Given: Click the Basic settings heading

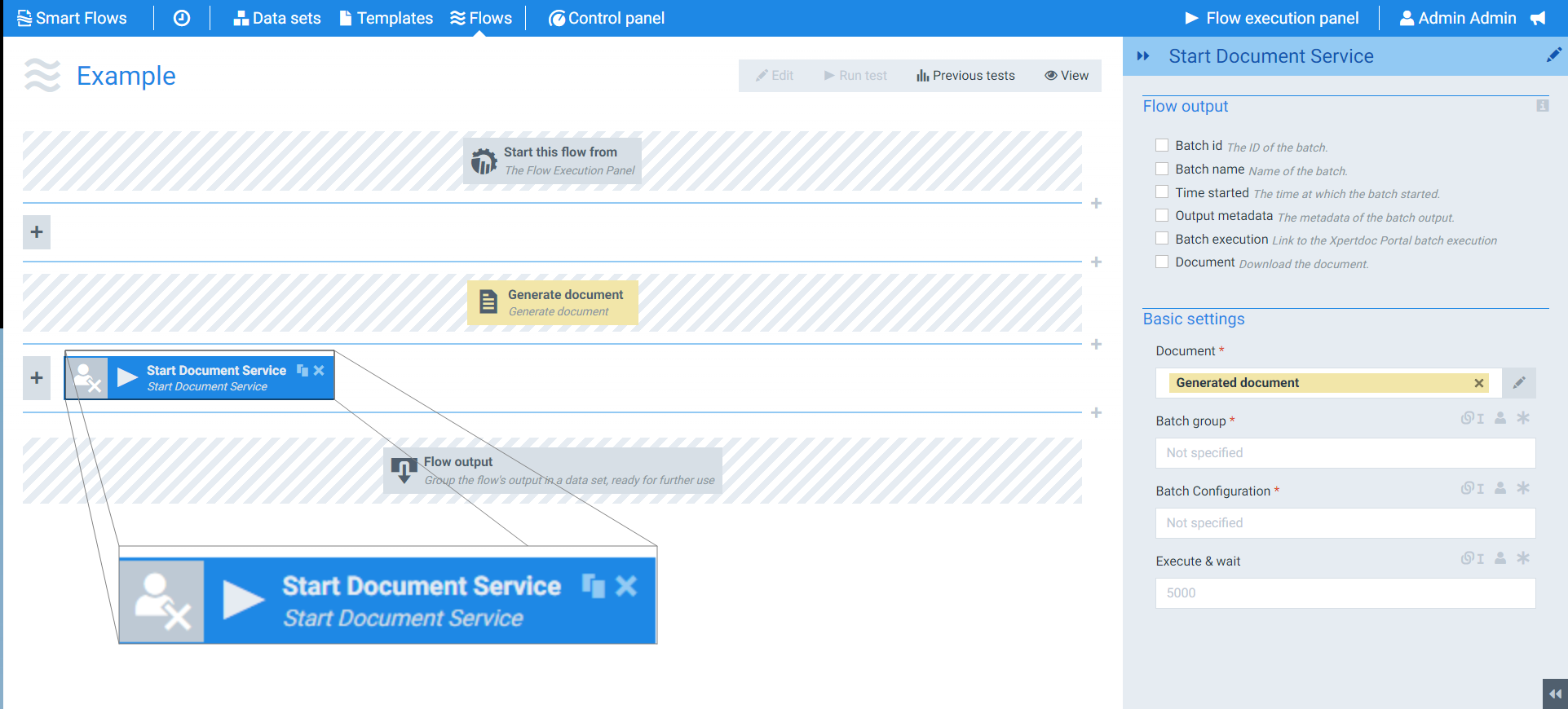Looking at the screenshot, I should [x=1194, y=319].
